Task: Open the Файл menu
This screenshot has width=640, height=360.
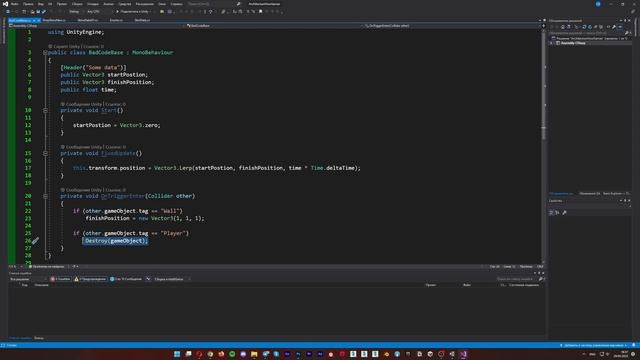Action: [x=14, y=4]
